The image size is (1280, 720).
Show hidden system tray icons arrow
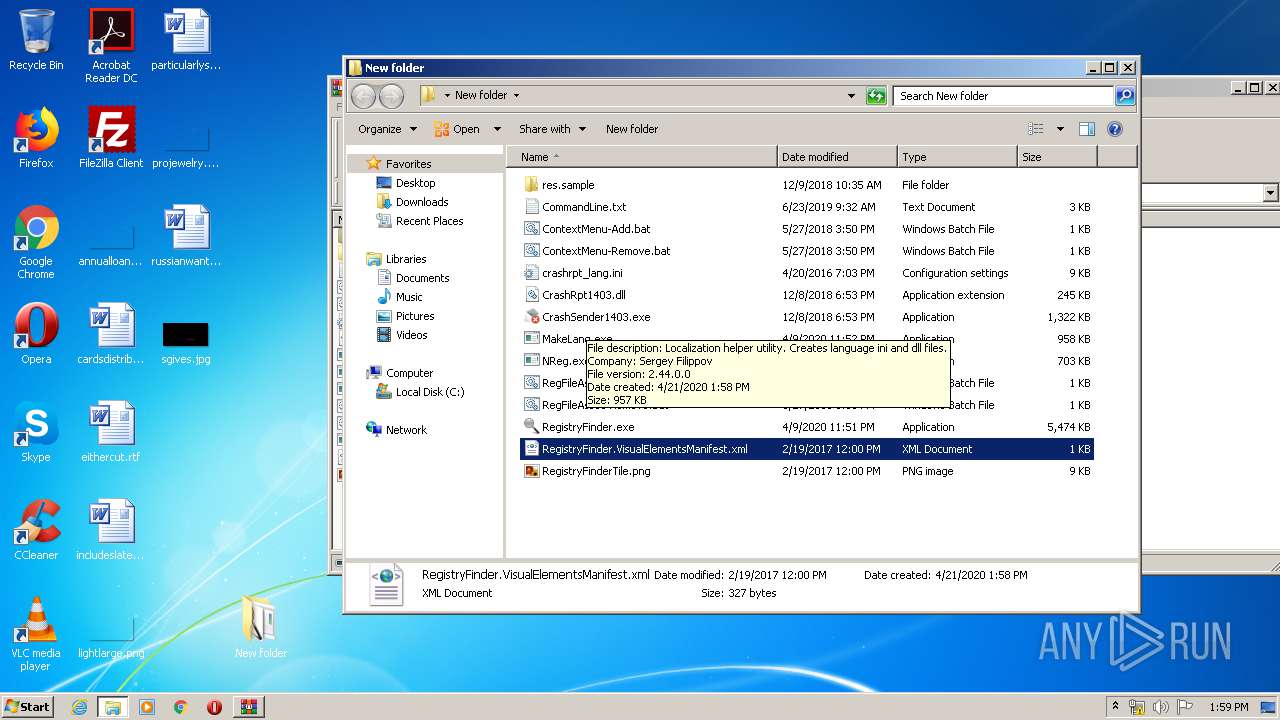pos(1115,707)
